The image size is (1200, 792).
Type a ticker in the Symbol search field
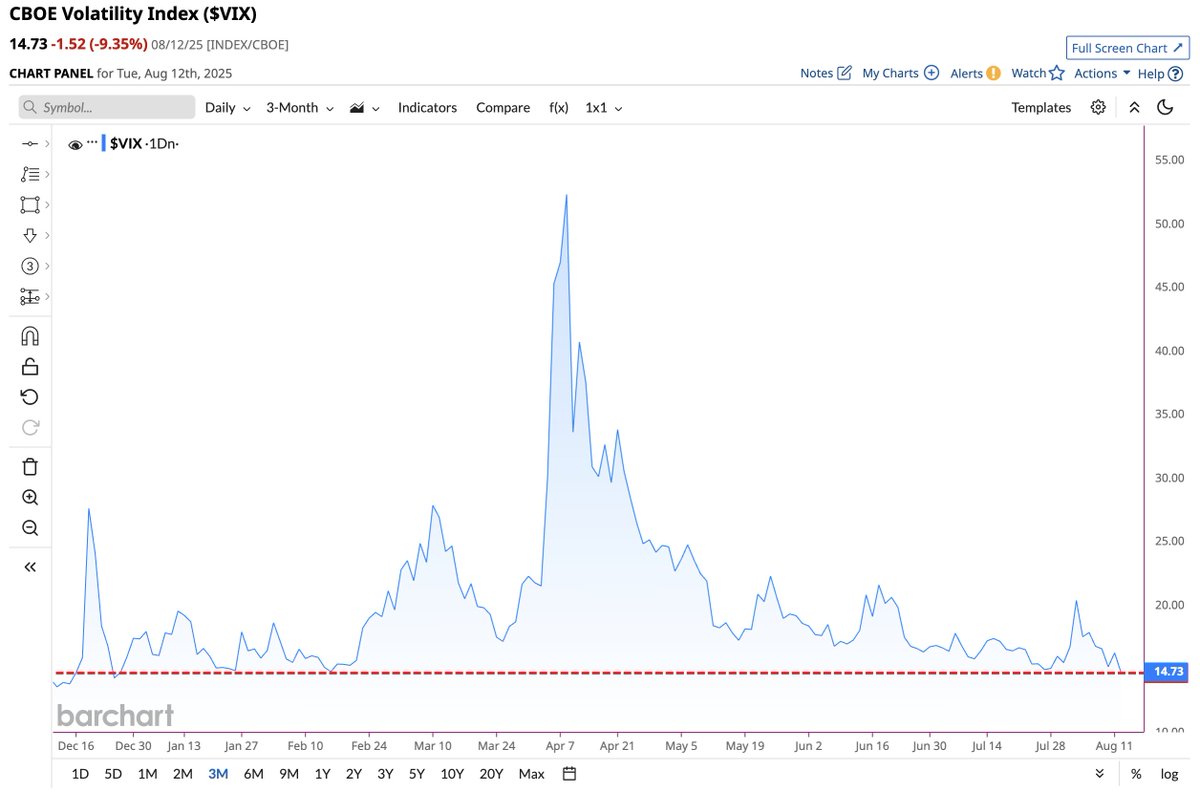coord(106,107)
